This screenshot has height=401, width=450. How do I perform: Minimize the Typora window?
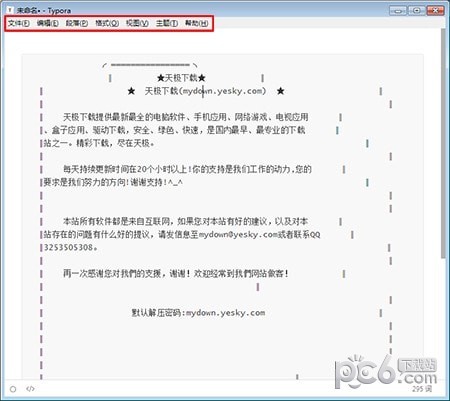coord(398,10)
